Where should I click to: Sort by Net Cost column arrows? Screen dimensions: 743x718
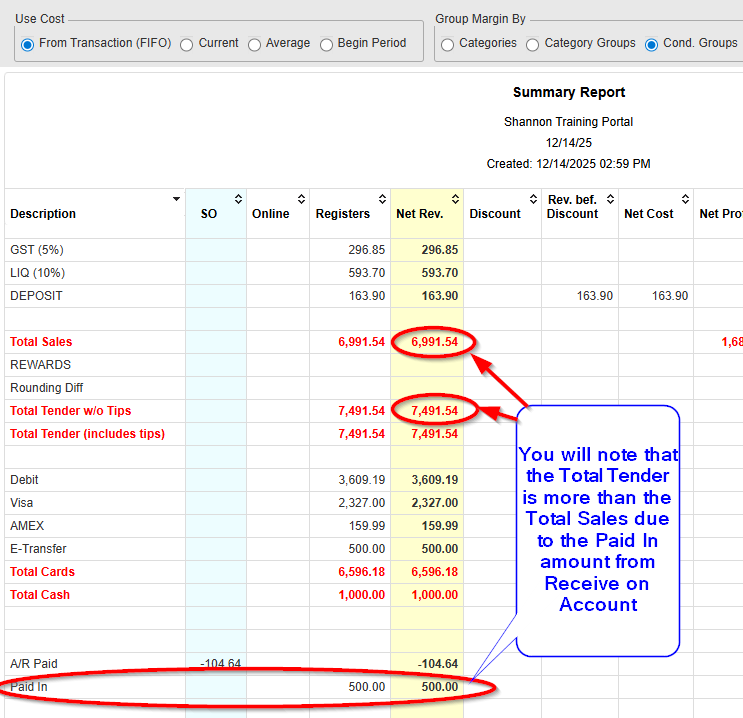coord(685,199)
